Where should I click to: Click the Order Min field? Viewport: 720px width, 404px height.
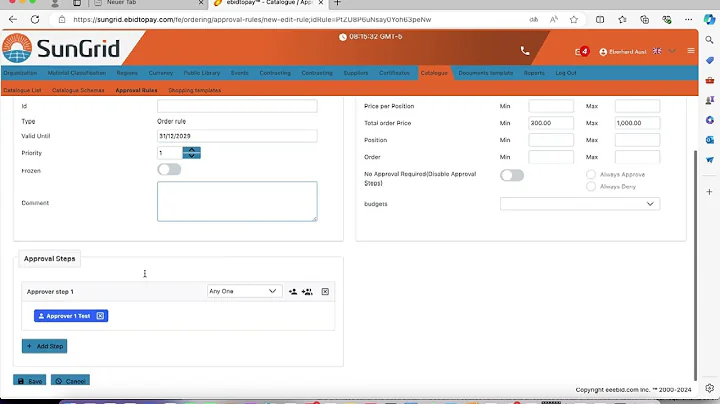coord(551,157)
